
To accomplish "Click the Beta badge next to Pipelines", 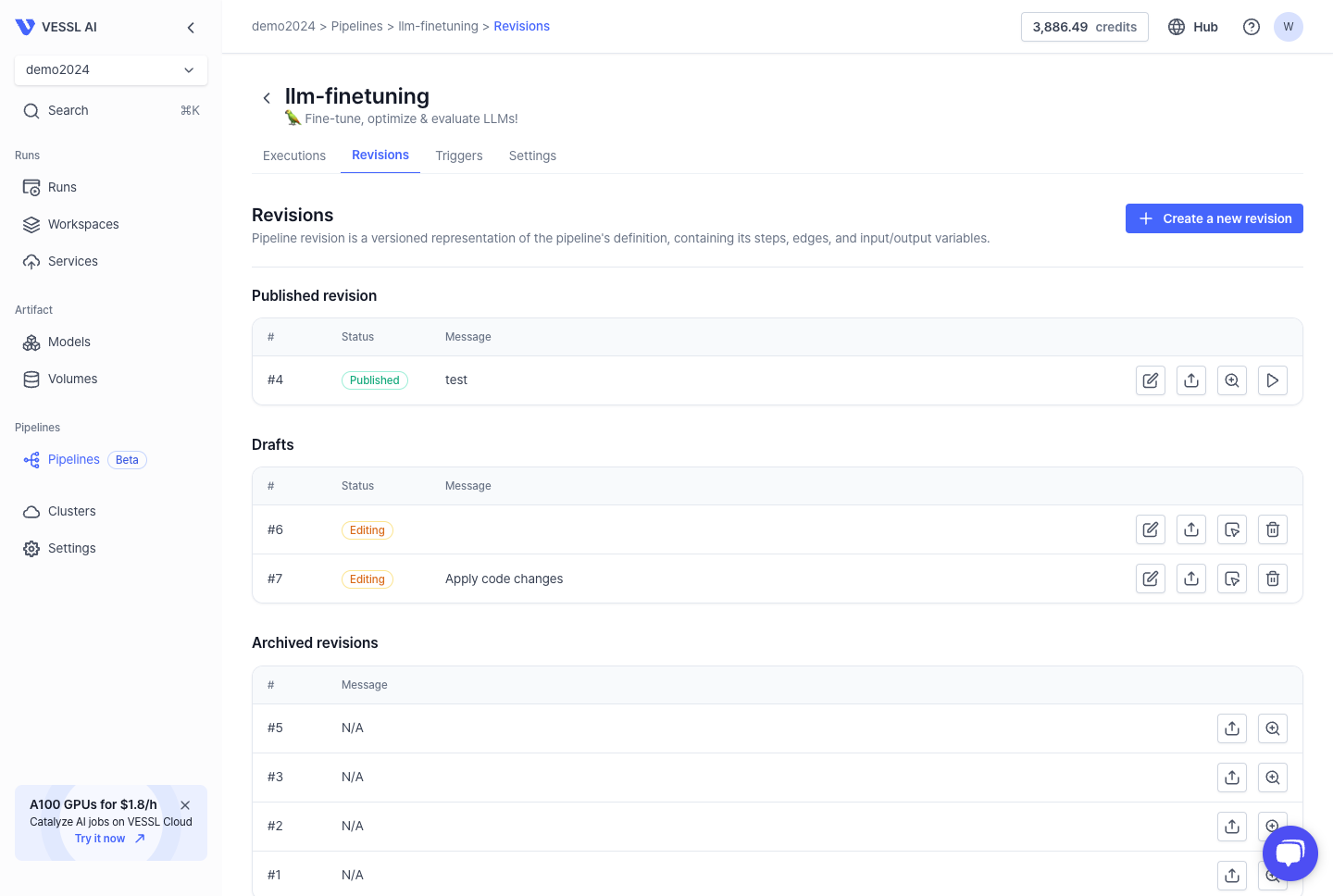I will [128, 460].
